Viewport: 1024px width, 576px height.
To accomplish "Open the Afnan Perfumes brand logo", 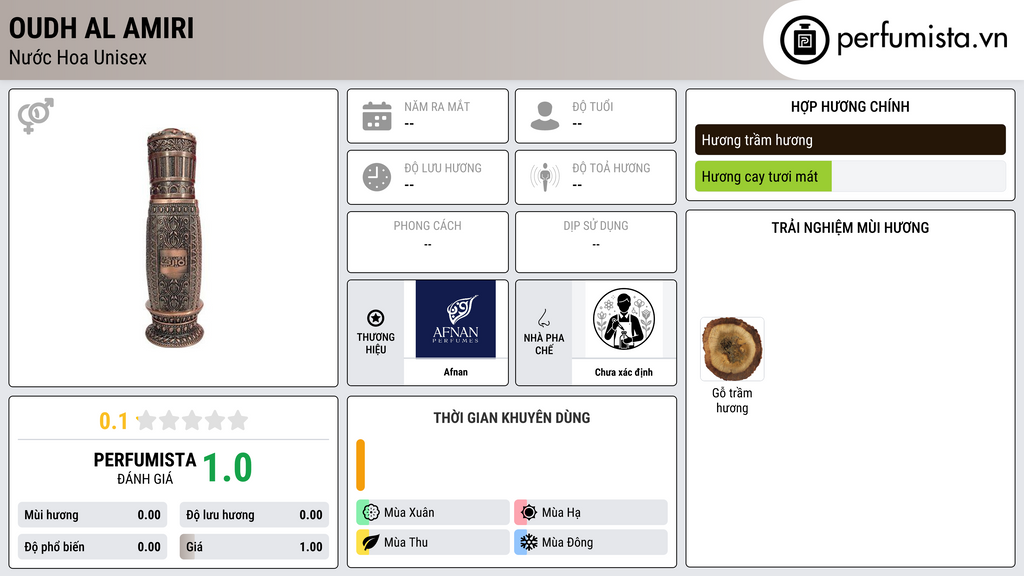I will 456,319.
